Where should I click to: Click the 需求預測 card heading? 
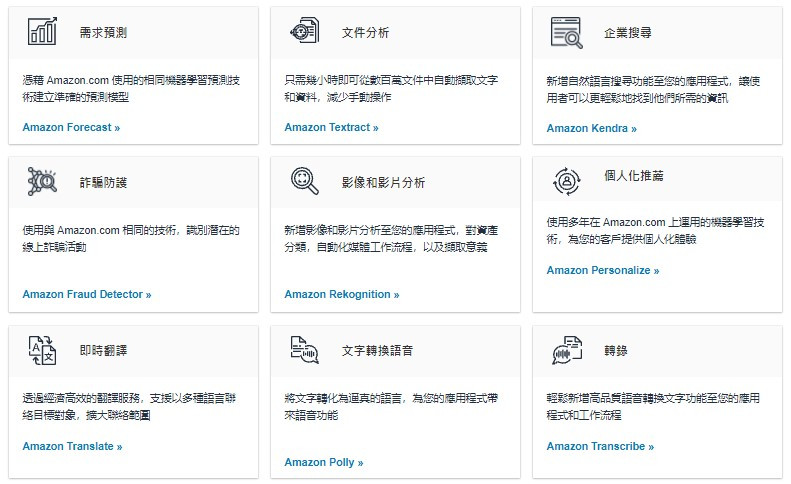pyautogui.click(x=103, y=33)
